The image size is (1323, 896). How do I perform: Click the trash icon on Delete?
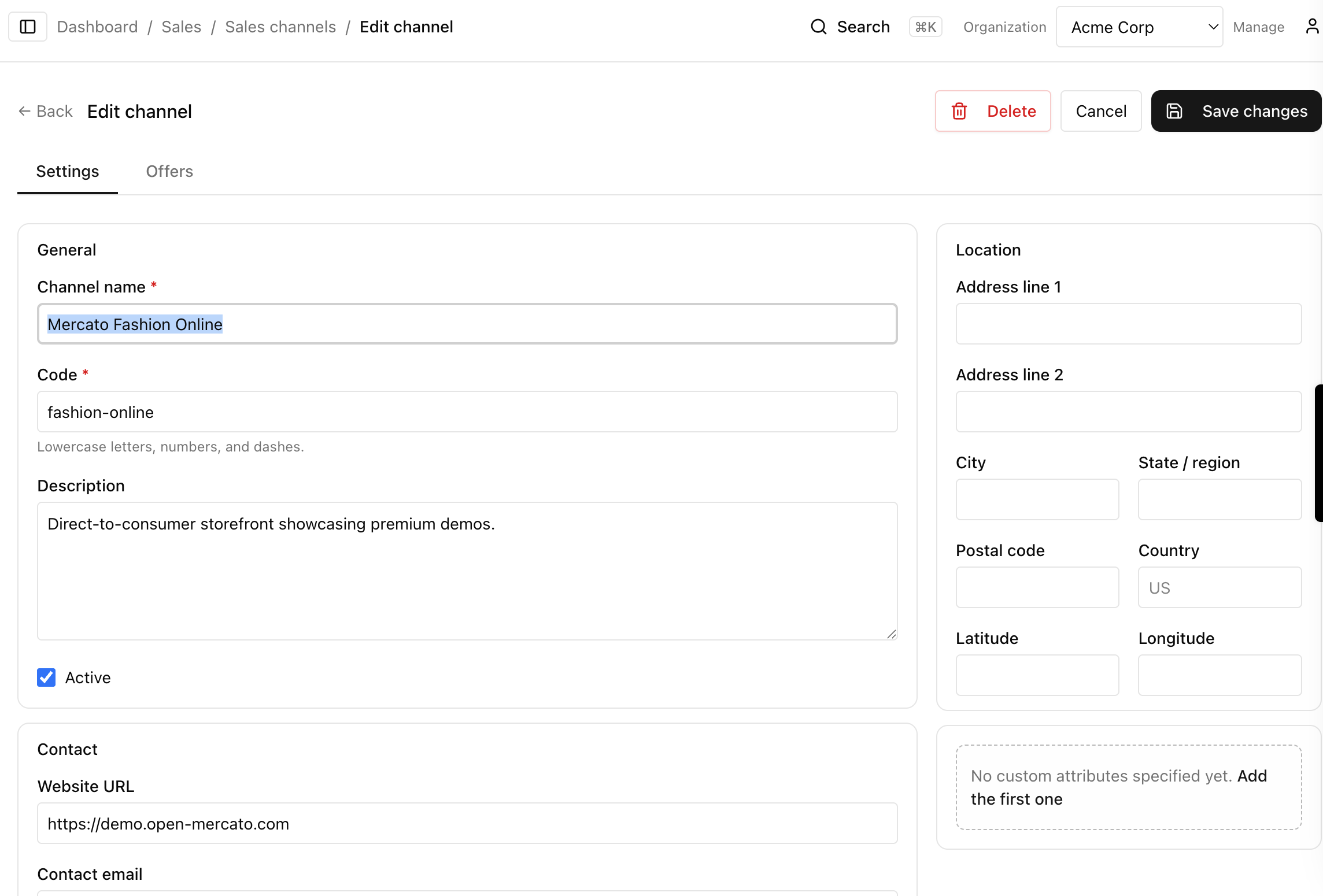(959, 111)
